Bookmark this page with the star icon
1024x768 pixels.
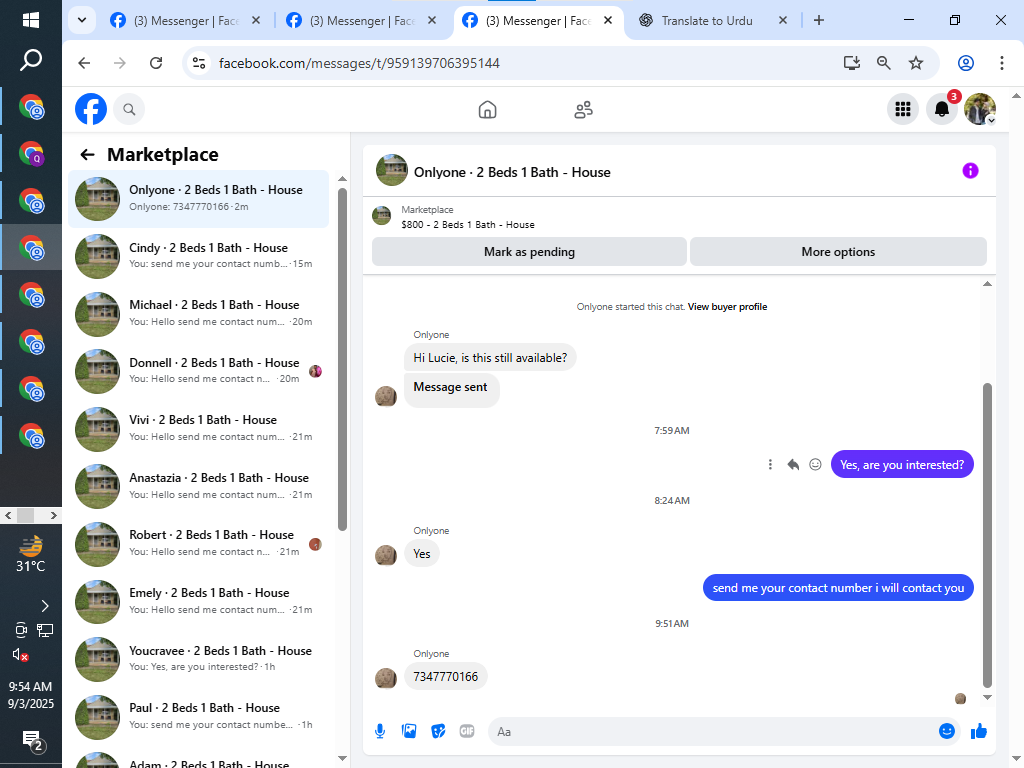[916, 63]
